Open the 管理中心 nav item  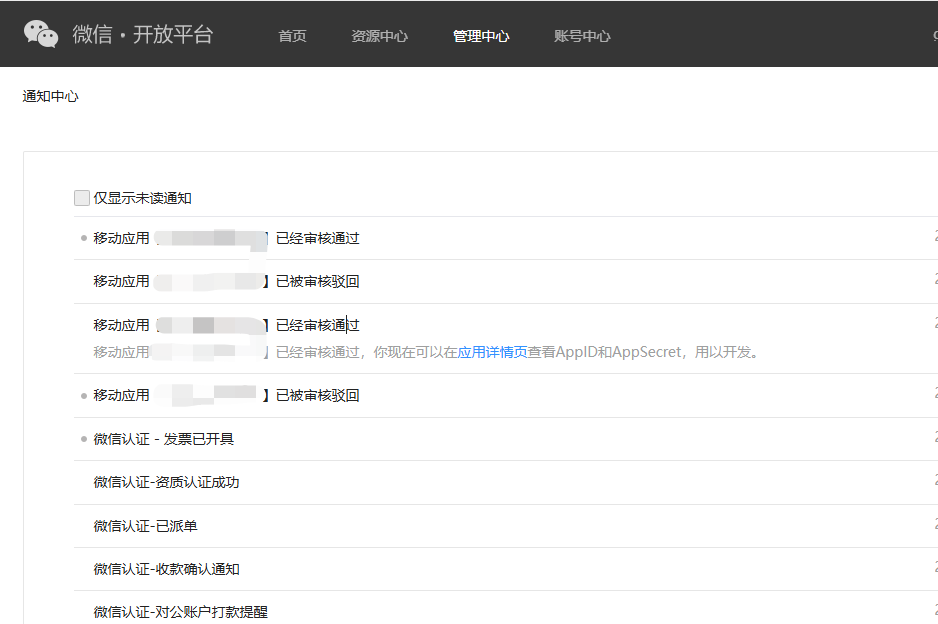click(481, 36)
